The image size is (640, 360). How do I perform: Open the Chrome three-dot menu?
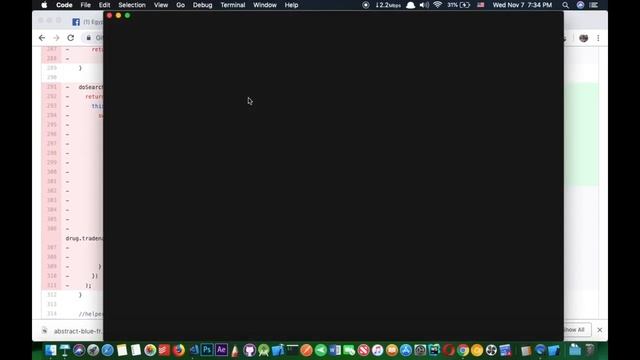point(598,38)
